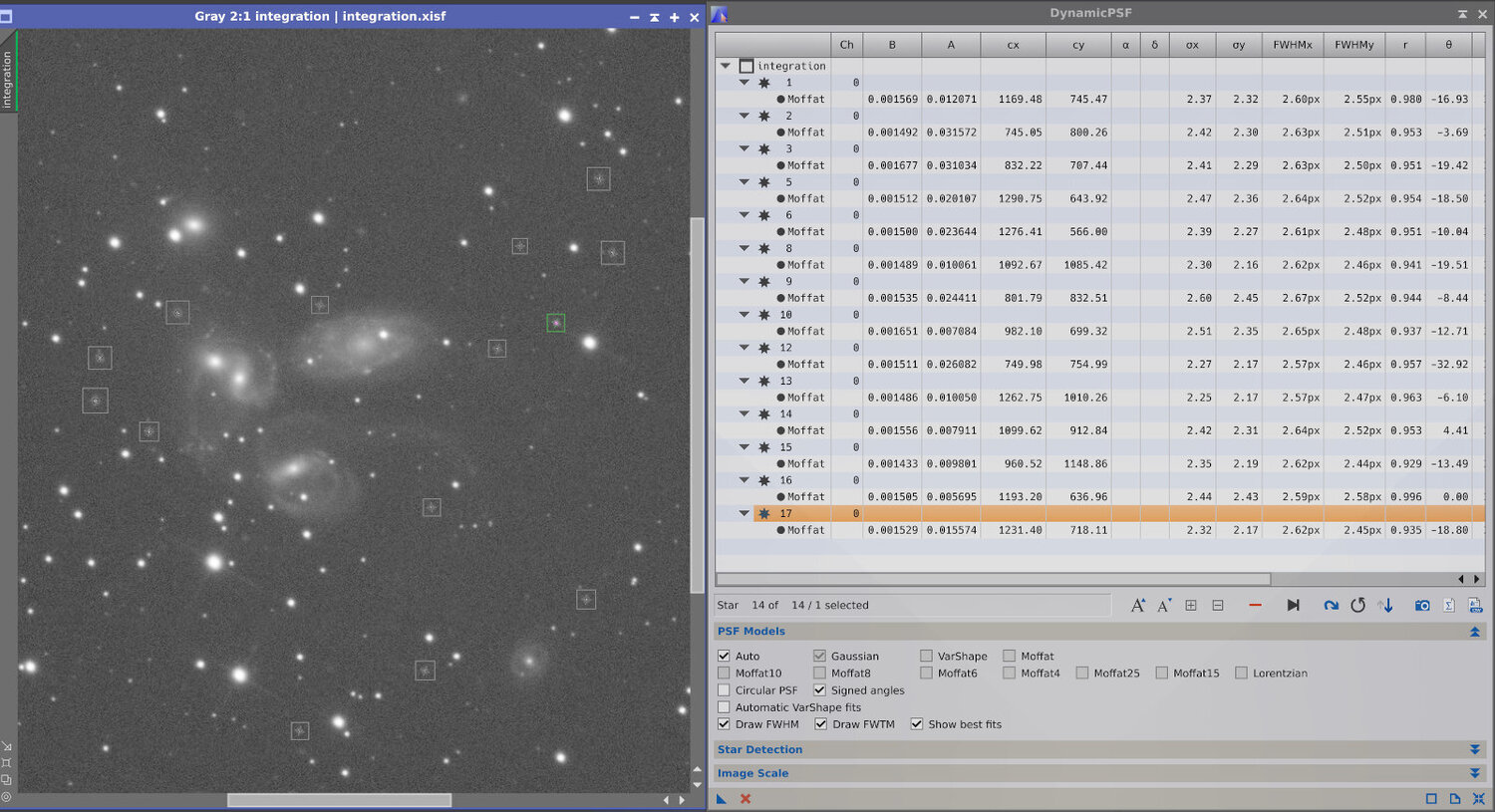
Task: Click the track view skip-forward icon
Action: tap(1293, 606)
